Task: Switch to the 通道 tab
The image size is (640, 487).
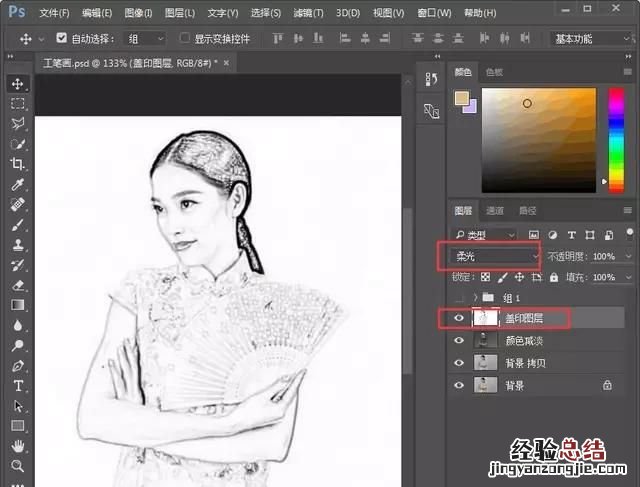Action: point(495,211)
